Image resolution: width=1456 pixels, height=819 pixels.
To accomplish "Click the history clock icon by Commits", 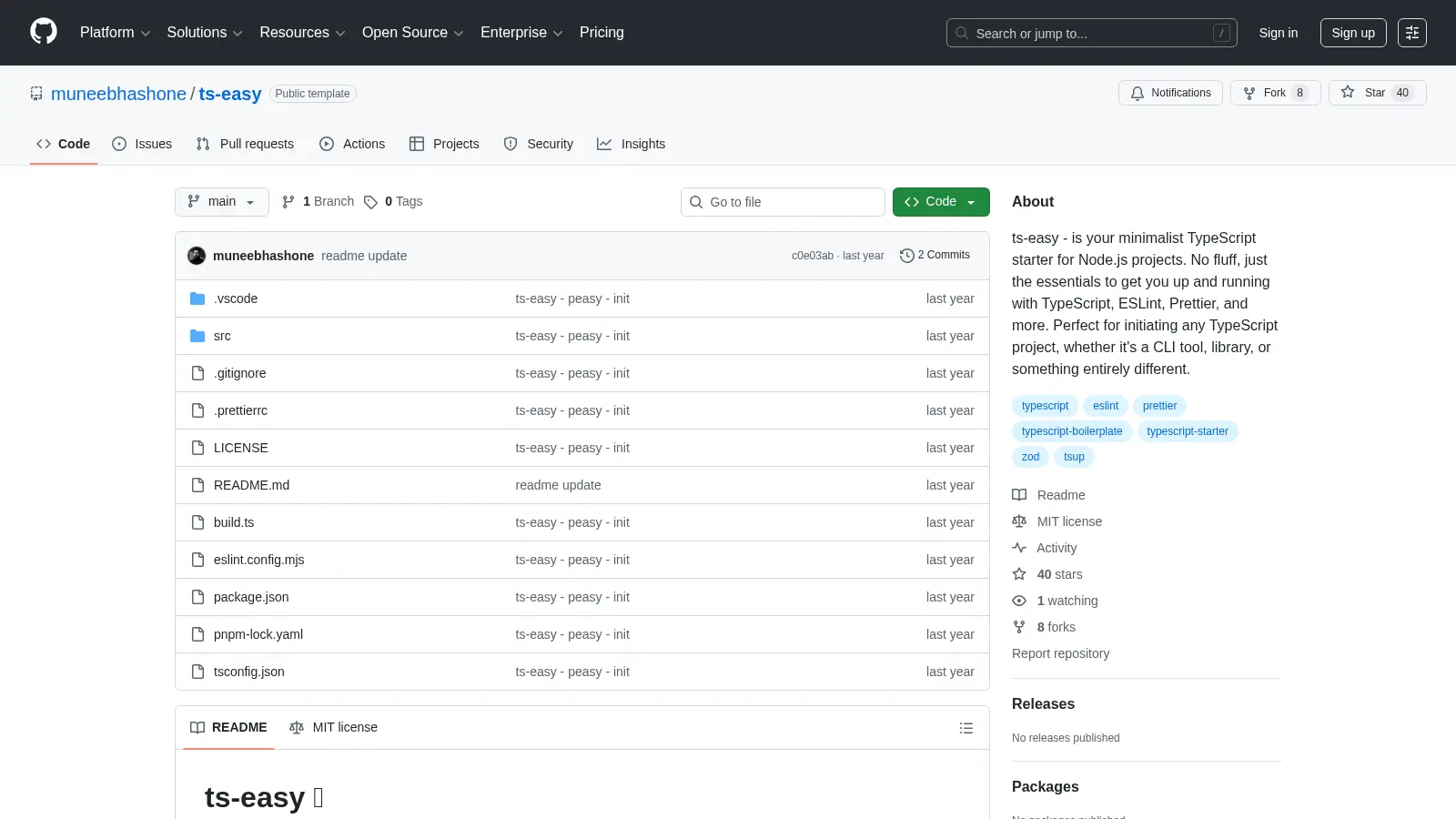I will [906, 256].
